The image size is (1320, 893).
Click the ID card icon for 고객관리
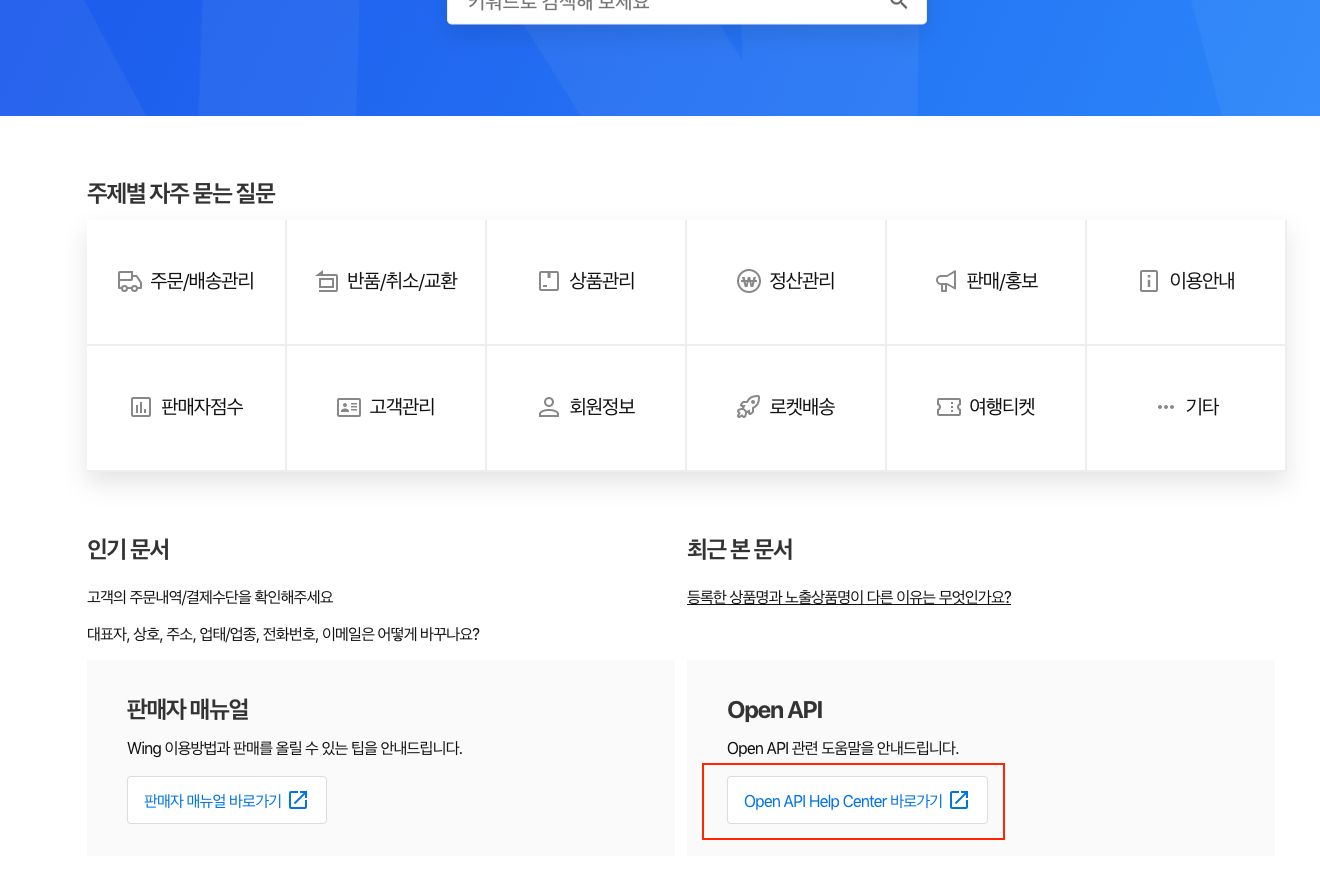coord(348,407)
